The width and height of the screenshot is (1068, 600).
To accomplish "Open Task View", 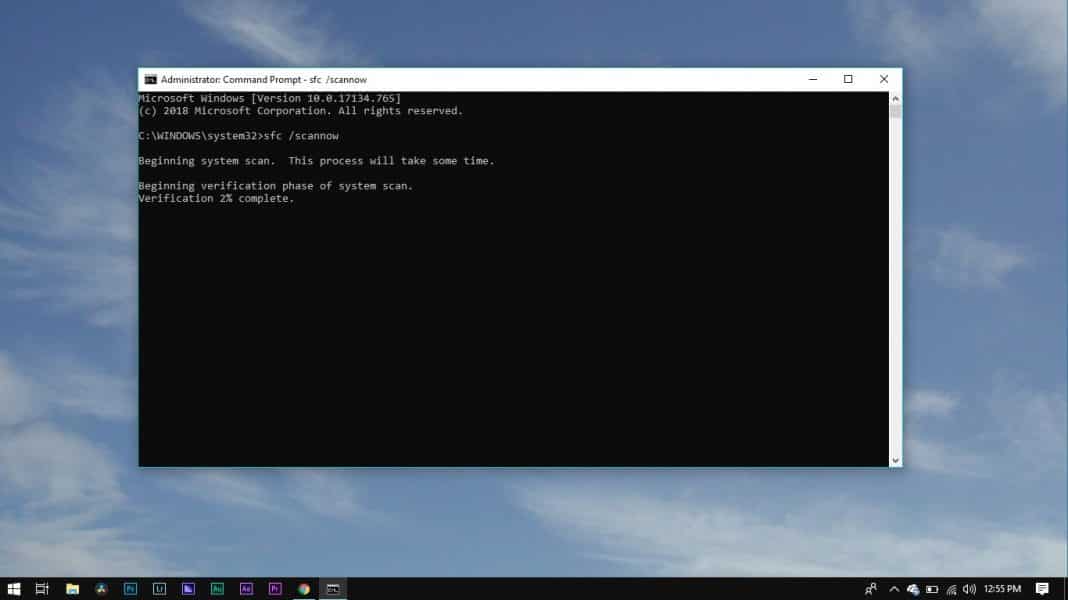I will 41,589.
